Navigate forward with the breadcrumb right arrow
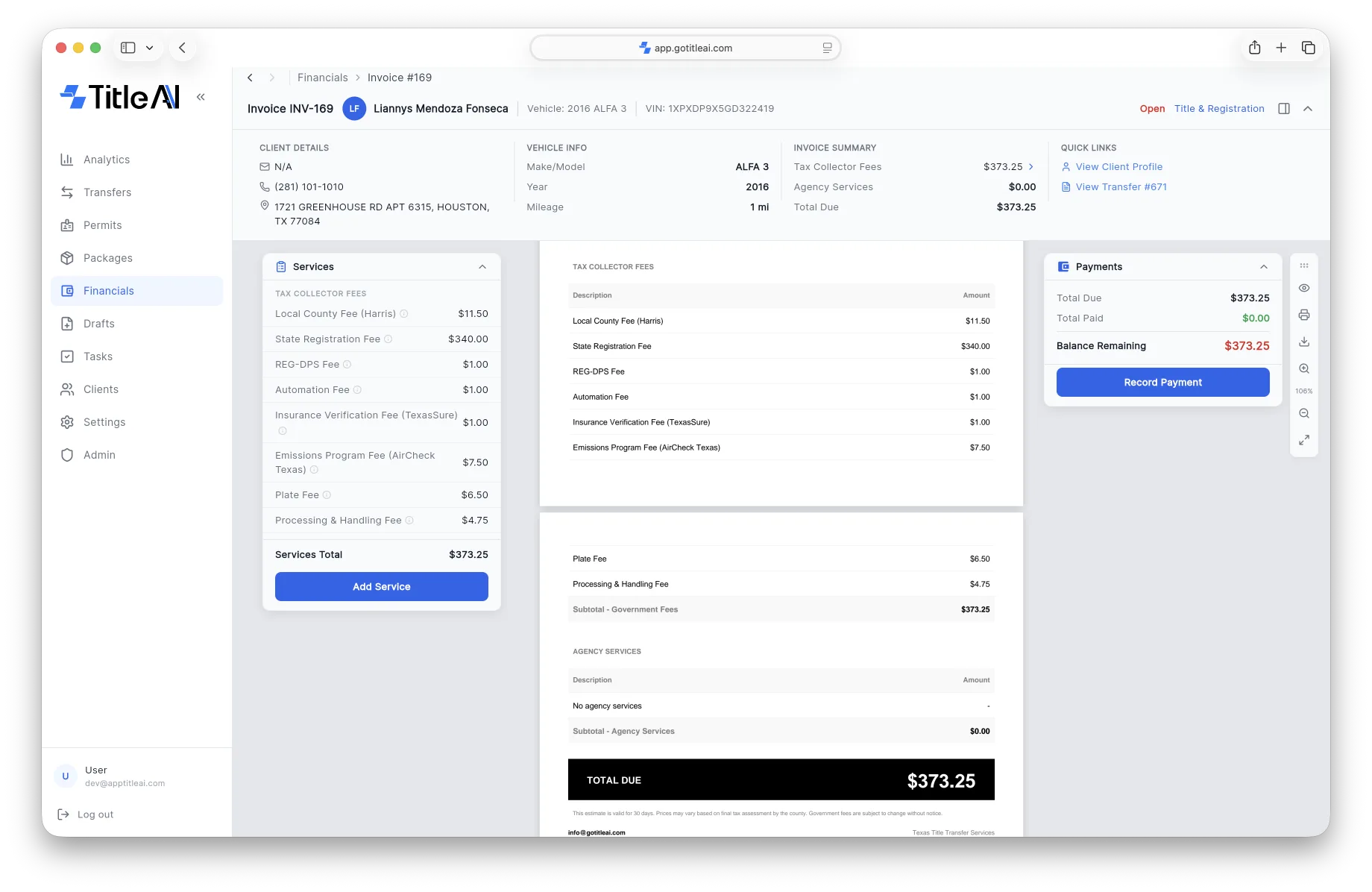1372x892 pixels. coord(272,78)
